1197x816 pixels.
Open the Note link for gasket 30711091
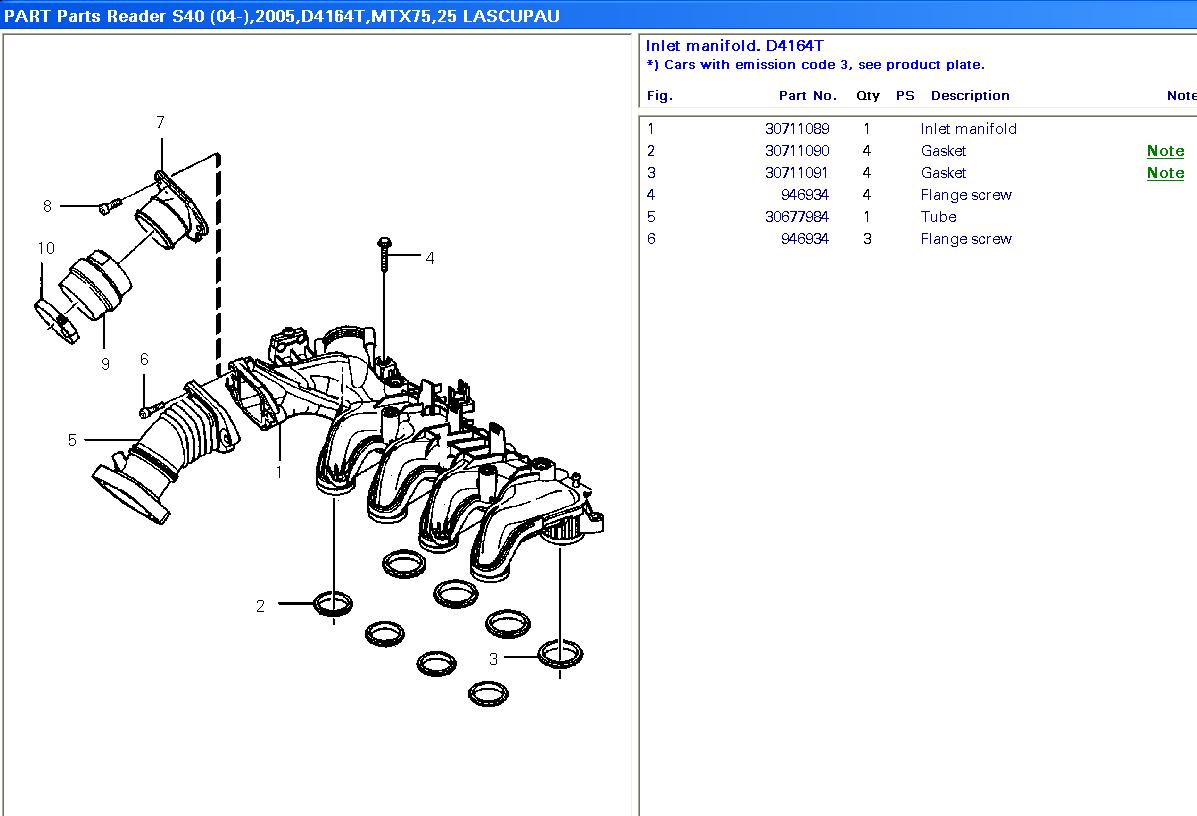[1165, 173]
